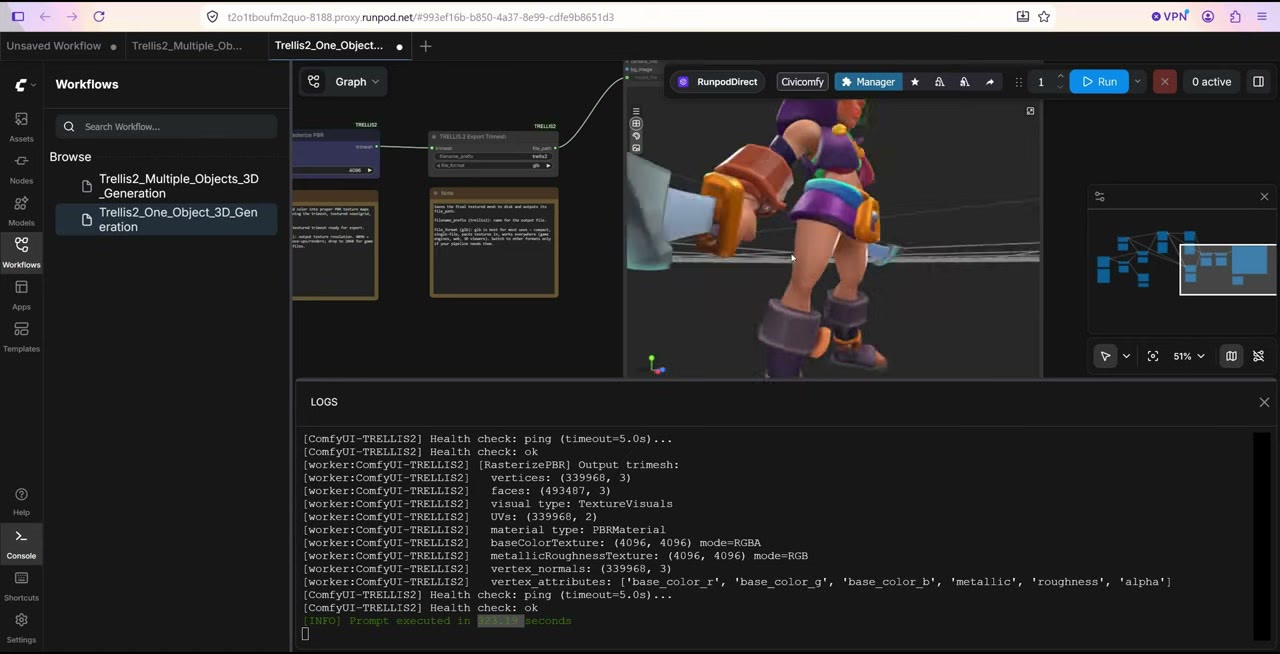Viewport: 1280px width, 654px height.
Task: Grab the actionbar drag handle dots
Action: [x=1018, y=82]
